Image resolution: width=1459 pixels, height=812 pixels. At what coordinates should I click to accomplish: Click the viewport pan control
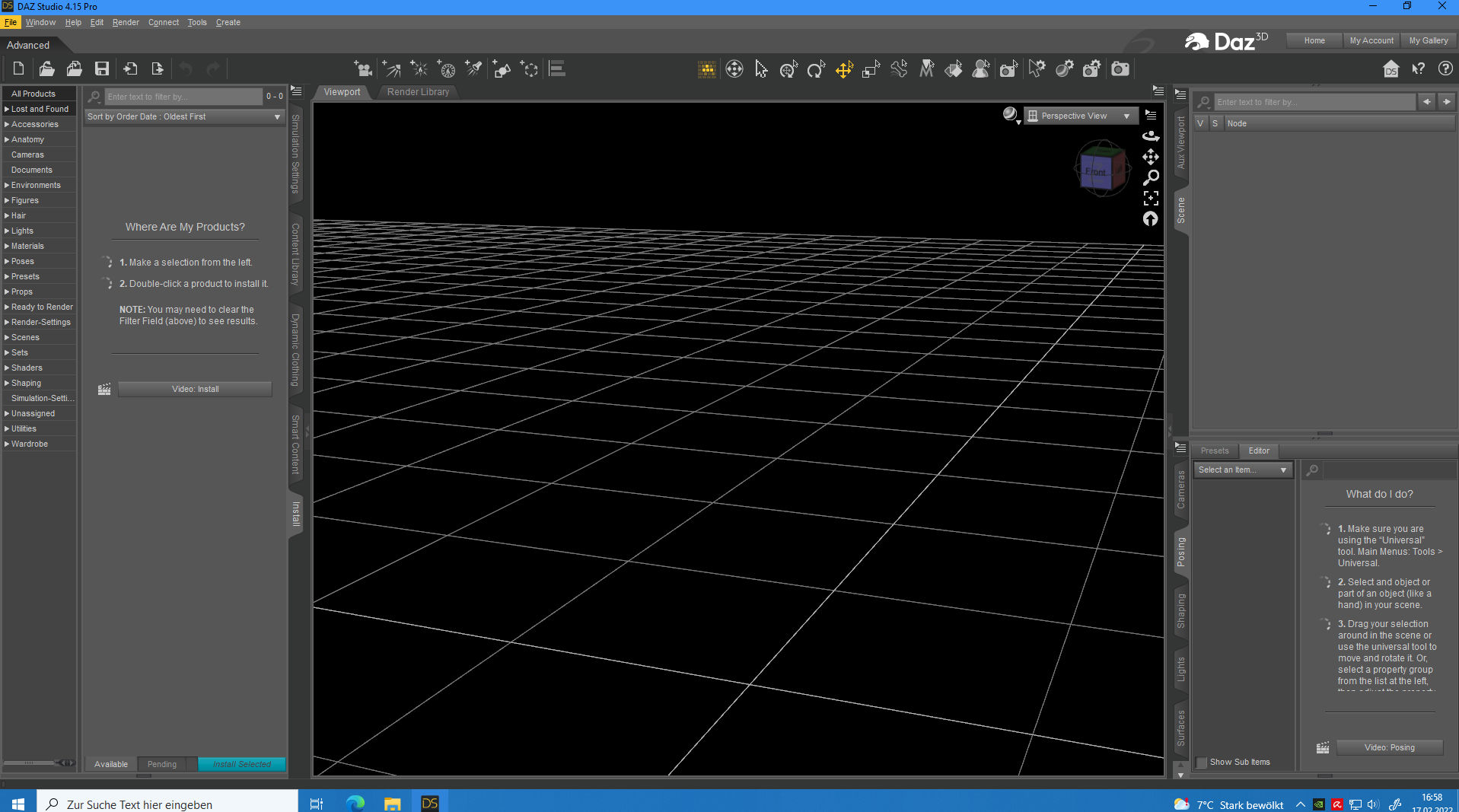(x=1151, y=157)
